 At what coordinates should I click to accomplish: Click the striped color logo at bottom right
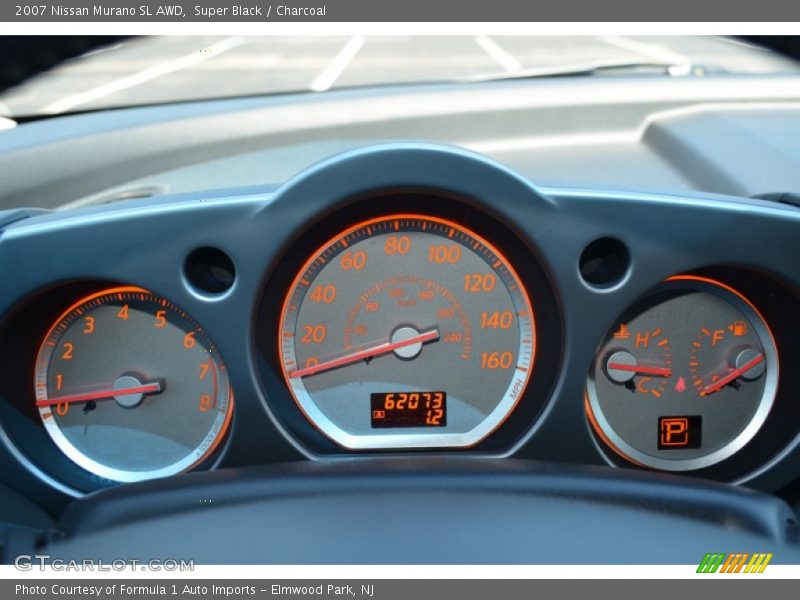click(734, 563)
